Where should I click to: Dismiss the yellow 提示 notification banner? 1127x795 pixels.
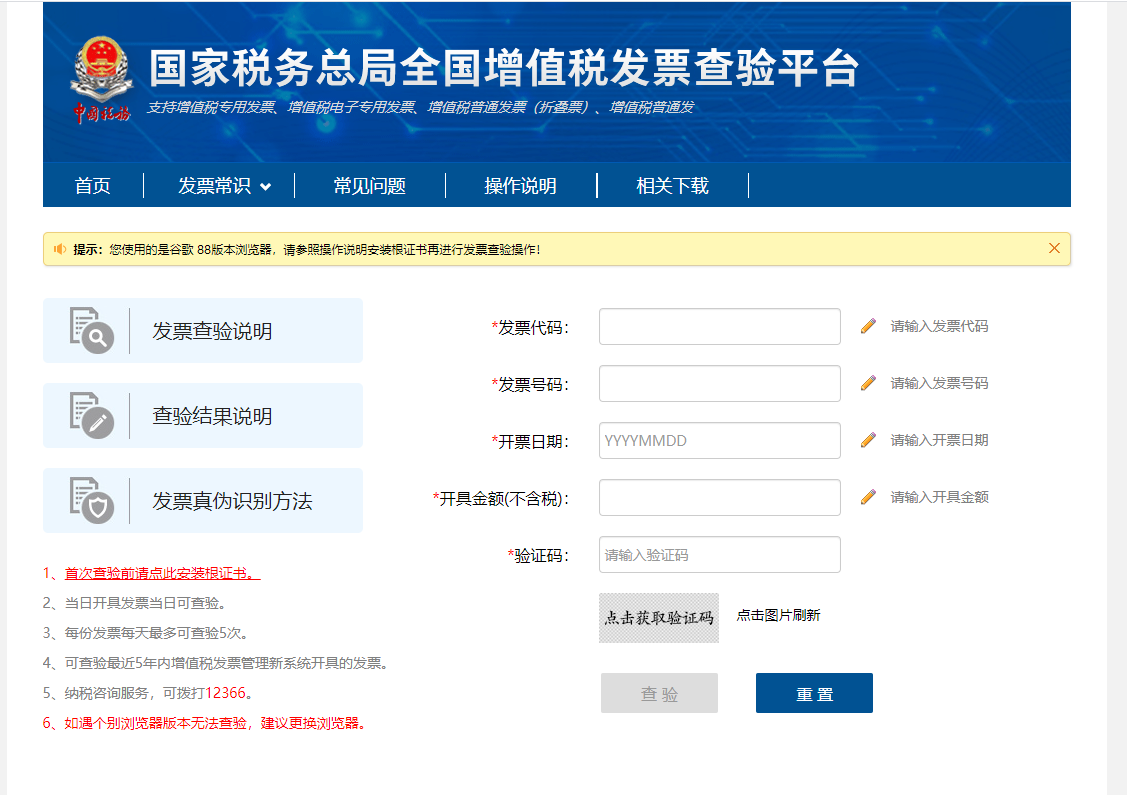point(1054,248)
